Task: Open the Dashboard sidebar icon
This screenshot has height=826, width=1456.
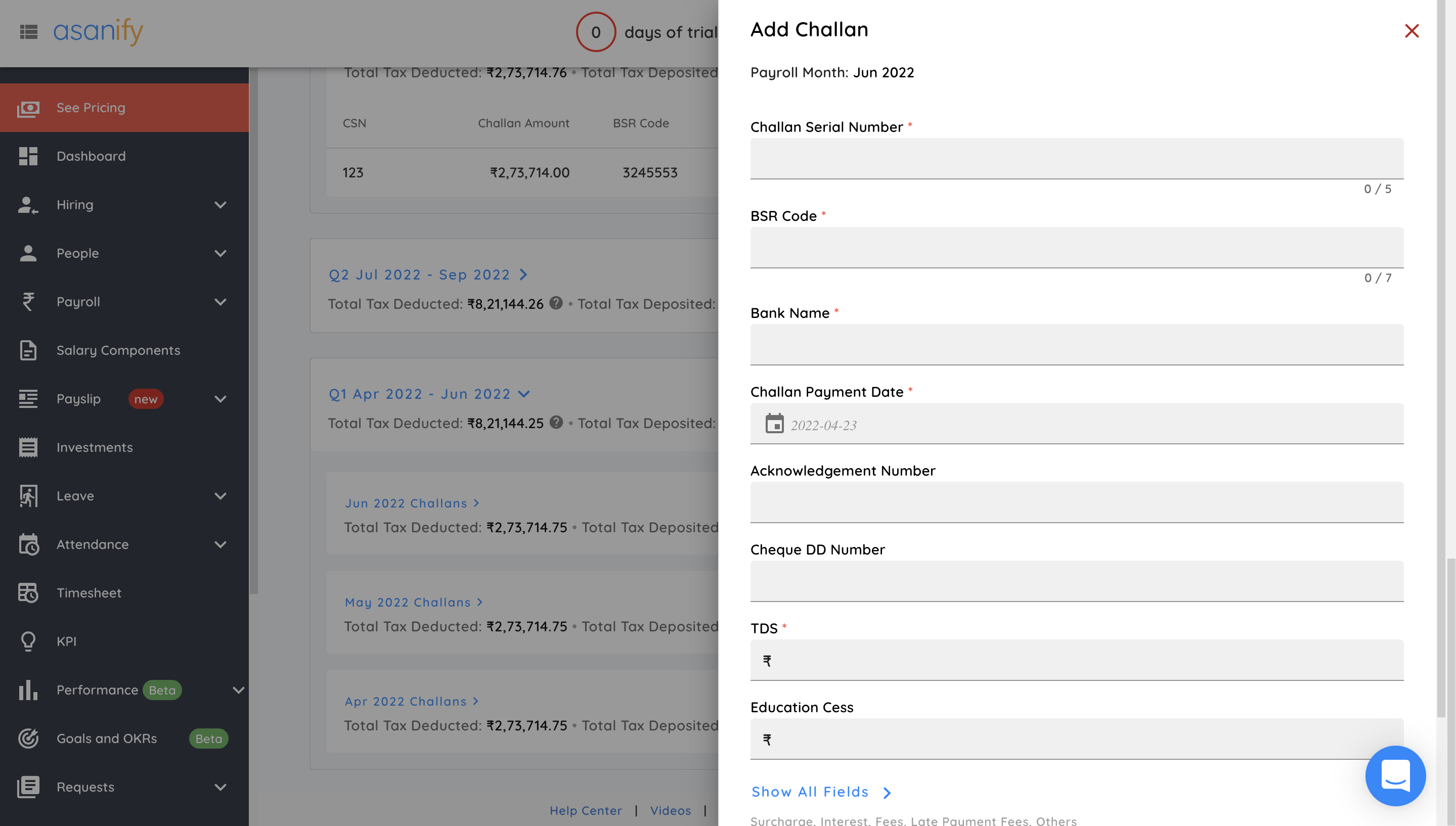Action: point(28,156)
